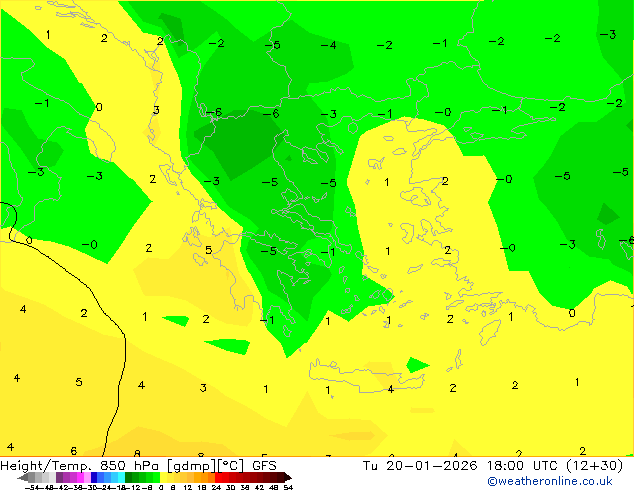Viewport: 634px width, 490px height.
Task: Click the dark blue swatch in temperature legend
Action: (94, 477)
